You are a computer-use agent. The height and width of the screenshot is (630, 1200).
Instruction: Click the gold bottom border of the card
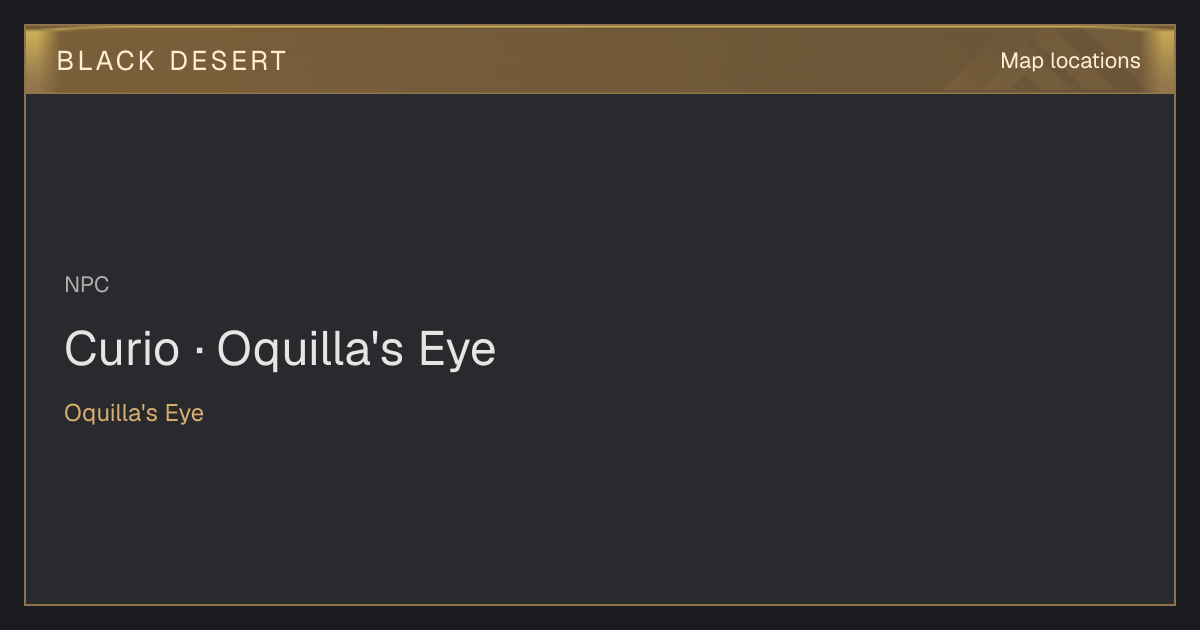coord(600,604)
